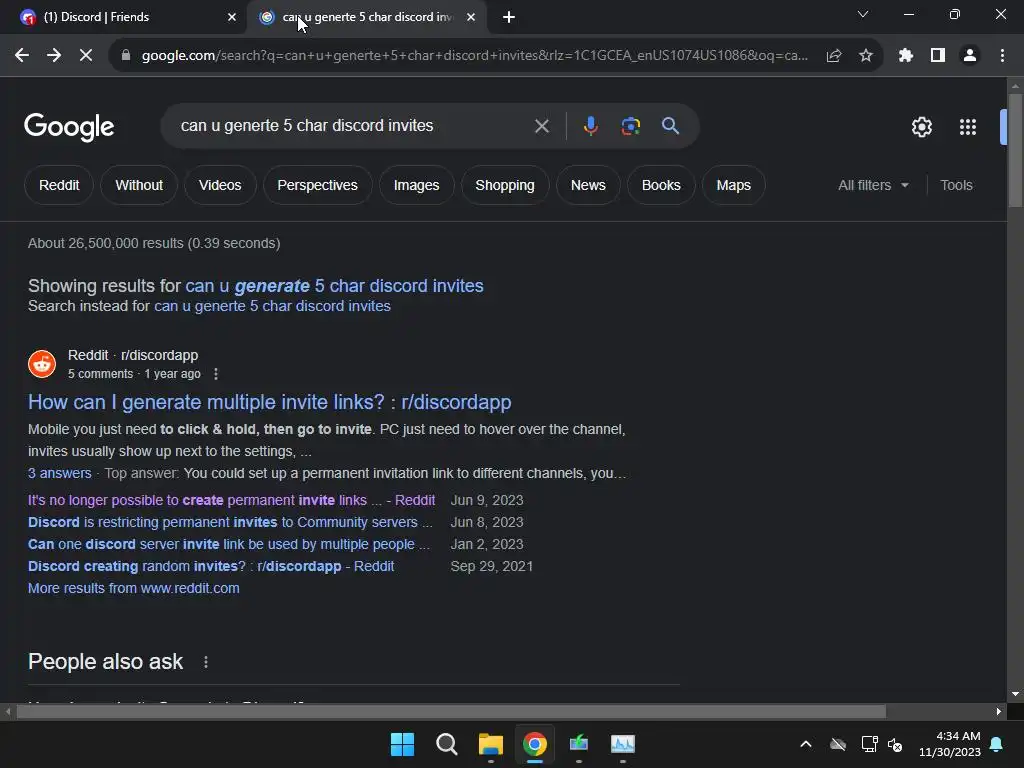The height and width of the screenshot is (768, 1024).
Task: Open Chrome profile menu
Action: coord(970,56)
